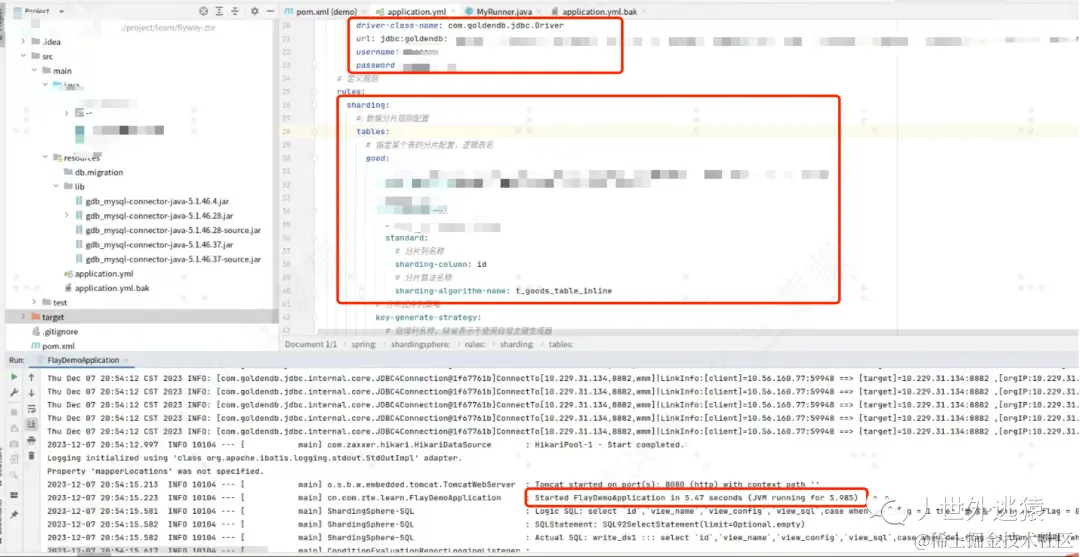Collapse the resources folder

(x=45, y=158)
